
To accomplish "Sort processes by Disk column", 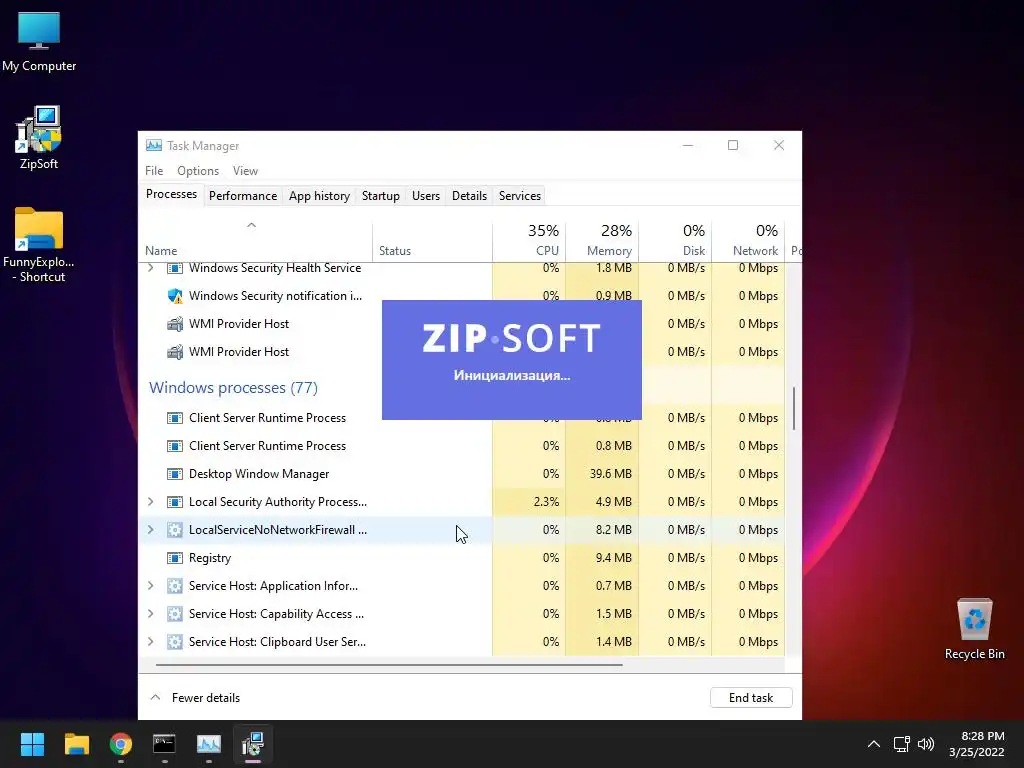I will tap(675, 242).
